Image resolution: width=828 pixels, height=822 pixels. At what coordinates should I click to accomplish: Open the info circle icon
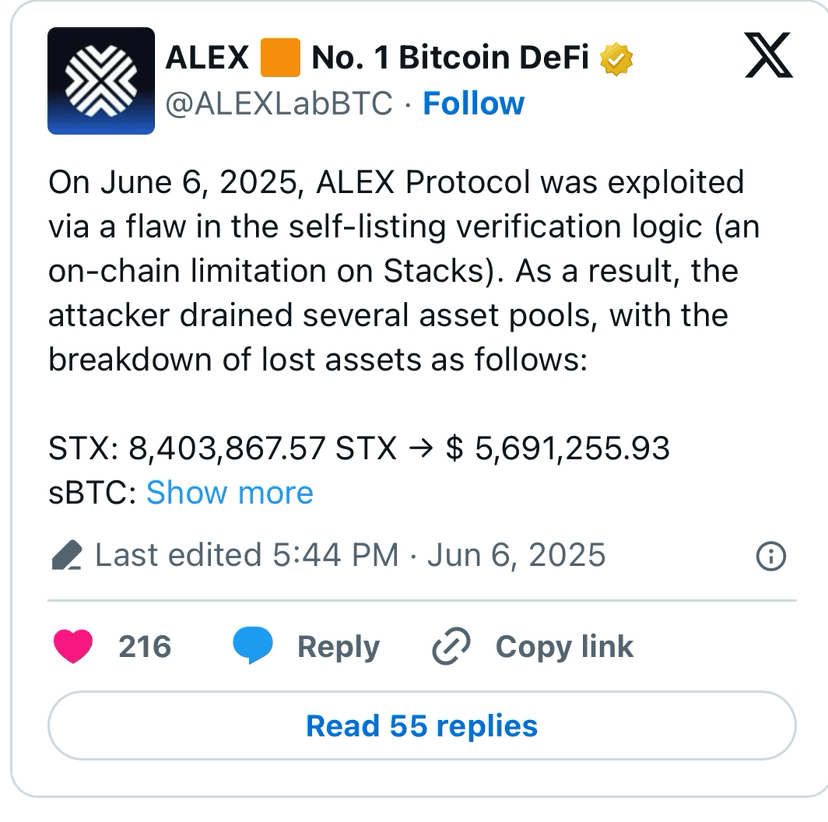pyautogui.click(x=771, y=555)
